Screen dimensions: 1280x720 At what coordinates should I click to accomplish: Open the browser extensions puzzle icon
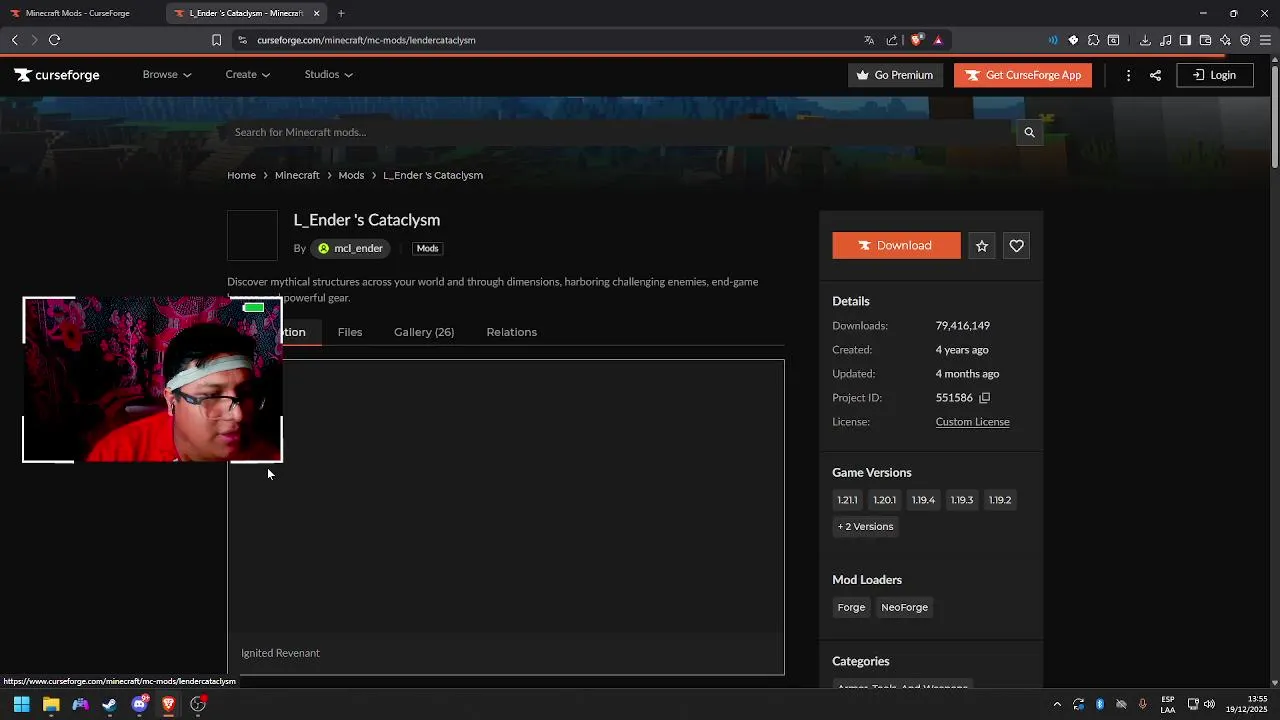click(x=1093, y=40)
